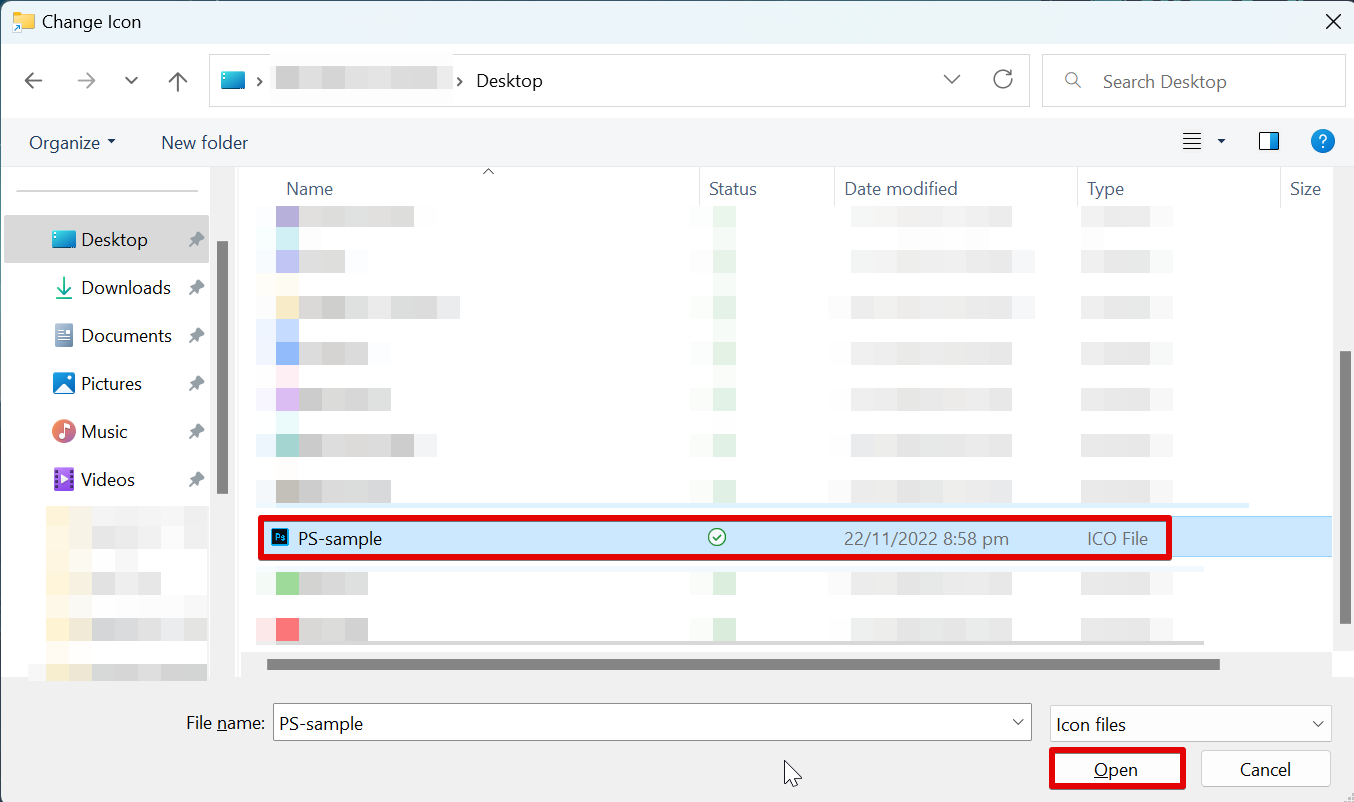This screenshot has height=802, width=1354.
Task: Click the search magnifier icon
Action: [x=1073, y=80]
